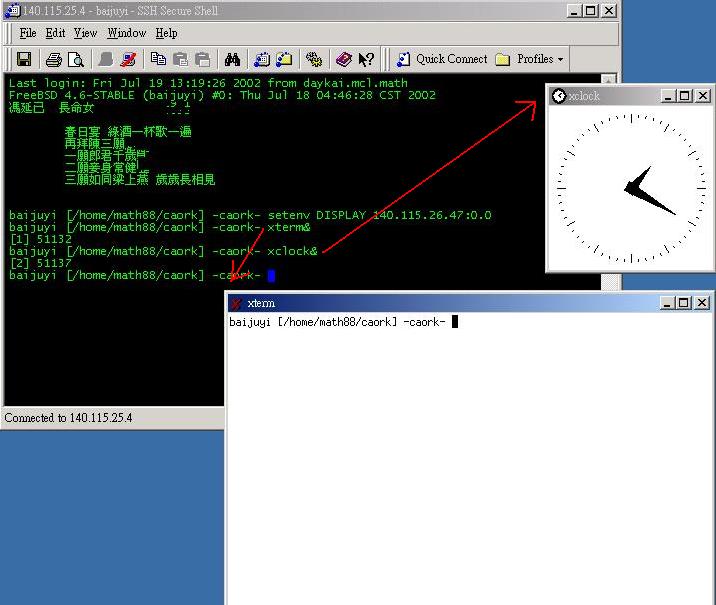Screen dimensions: 716x605
Task: Open the File menu
Action: pyautogui.click(x=29, y=33)
